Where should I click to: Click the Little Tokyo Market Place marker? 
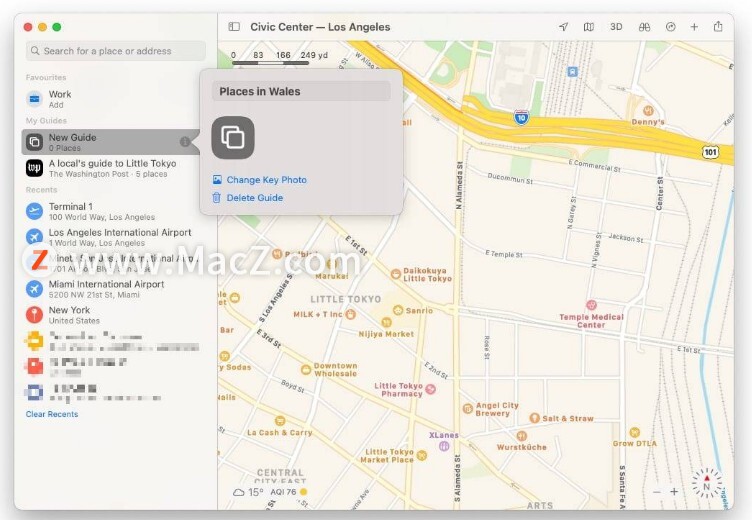(x=422, y=455)
